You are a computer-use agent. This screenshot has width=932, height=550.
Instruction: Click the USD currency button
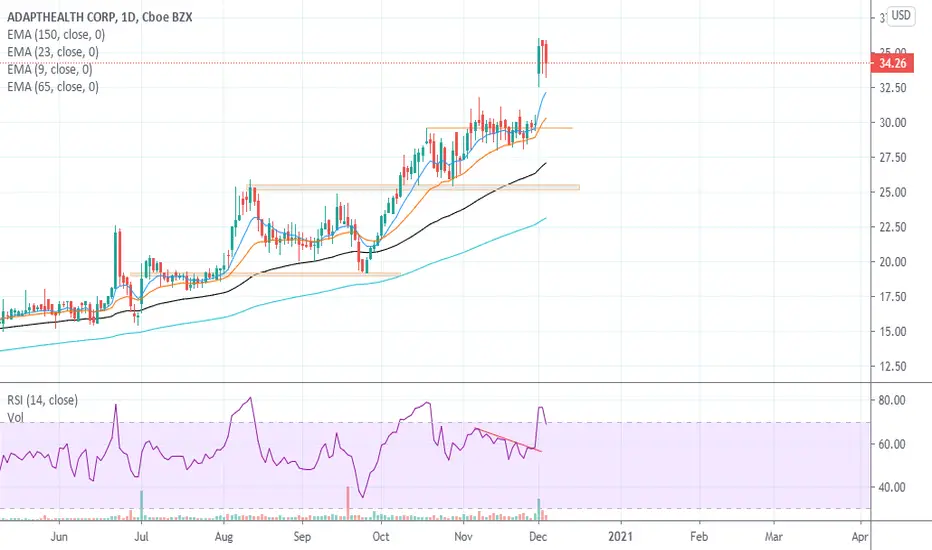pyautogui.click(x=900, y=15)
